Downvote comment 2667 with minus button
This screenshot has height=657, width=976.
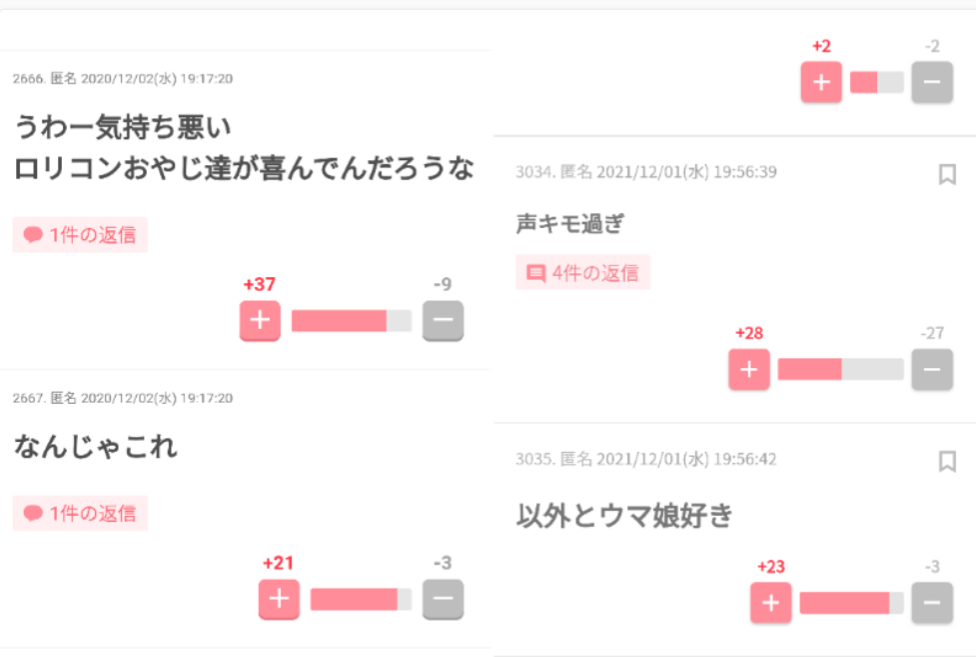click(443, 599)
